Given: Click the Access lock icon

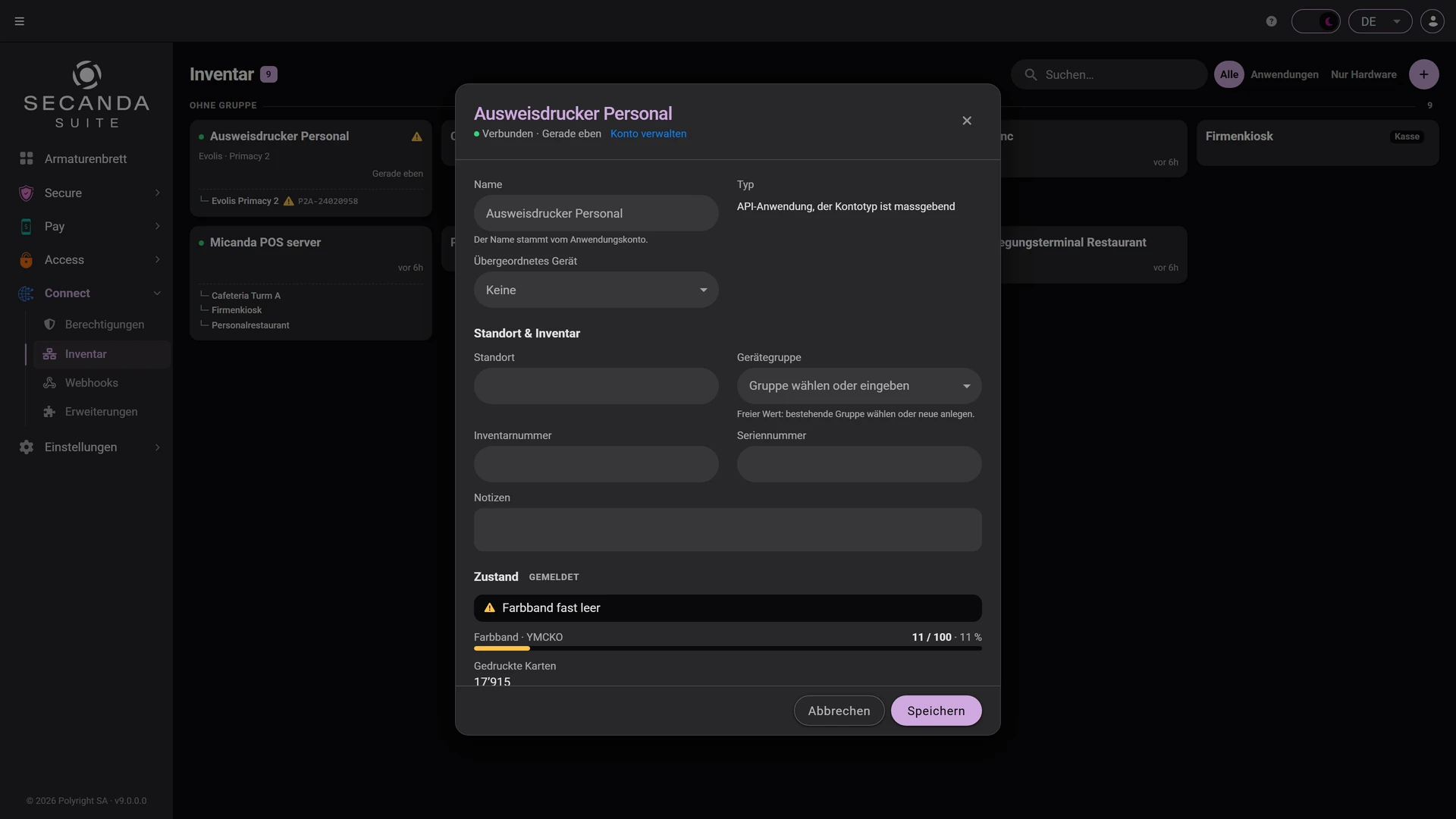Looking at the screenshot, I should click(27, 259).
